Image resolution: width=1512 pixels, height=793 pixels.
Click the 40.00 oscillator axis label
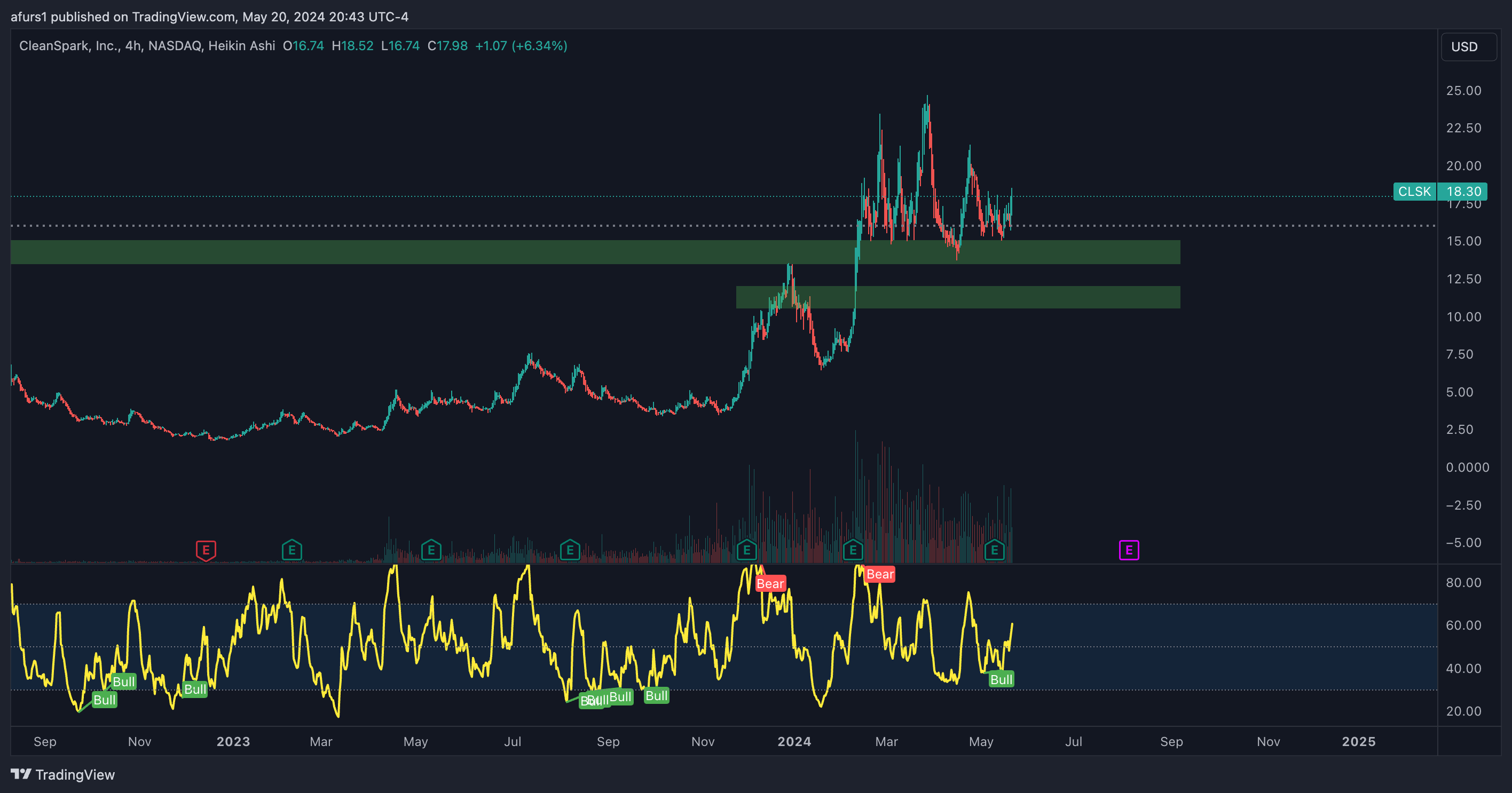1463,668
